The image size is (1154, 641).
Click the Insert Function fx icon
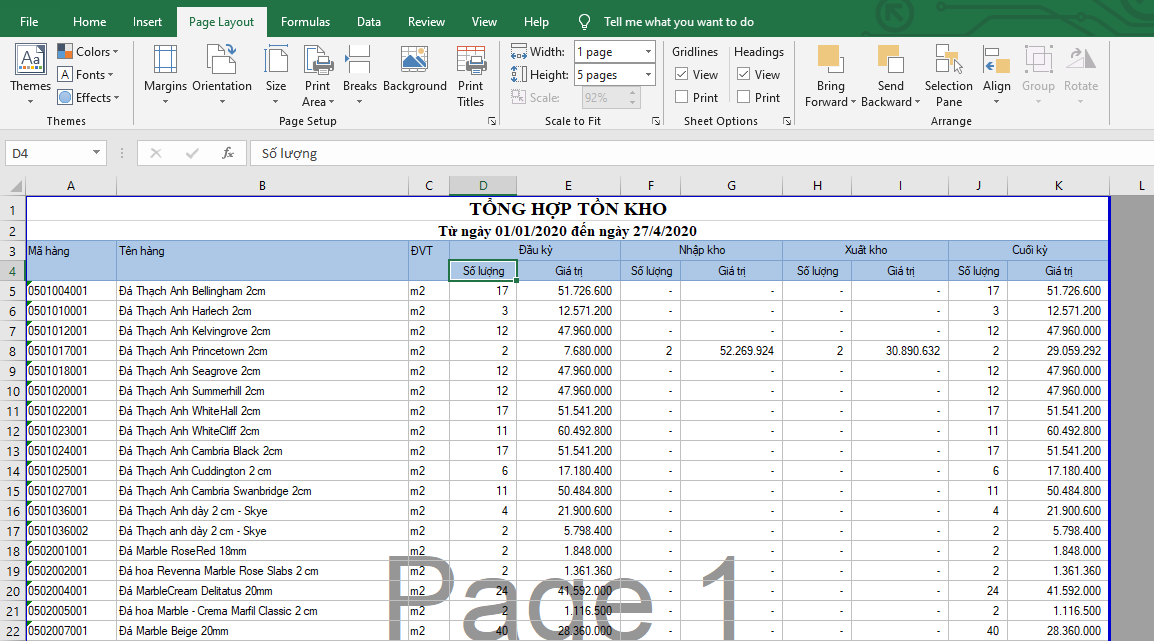tap(228, 153)
